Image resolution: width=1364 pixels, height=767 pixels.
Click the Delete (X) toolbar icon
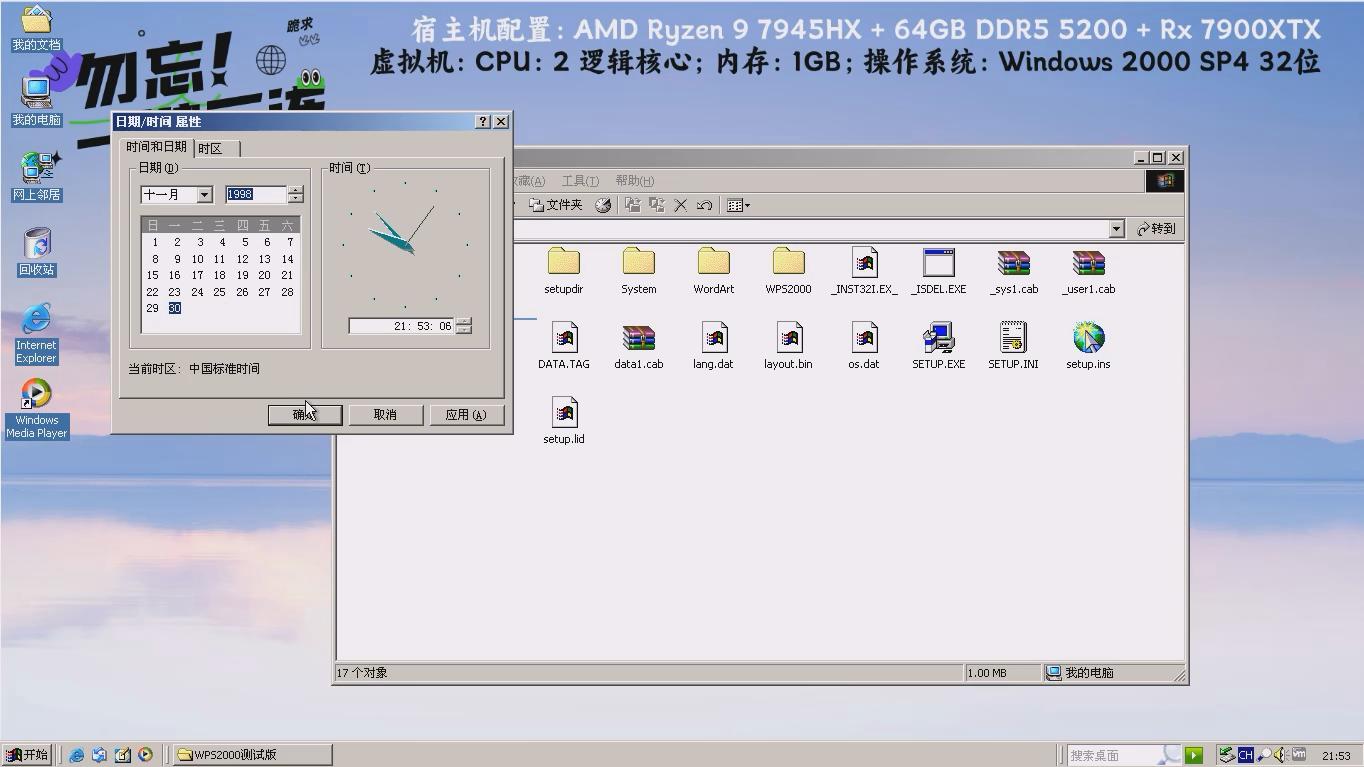(681, 205)
